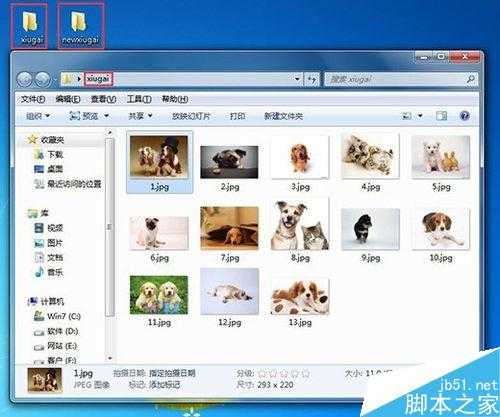
Task: Open the 查看(V) menu
Action: [x=104, y=99]
